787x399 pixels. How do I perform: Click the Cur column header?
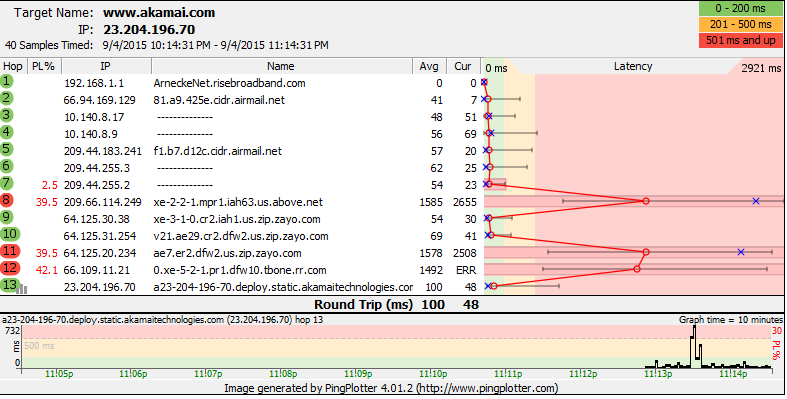463,66
